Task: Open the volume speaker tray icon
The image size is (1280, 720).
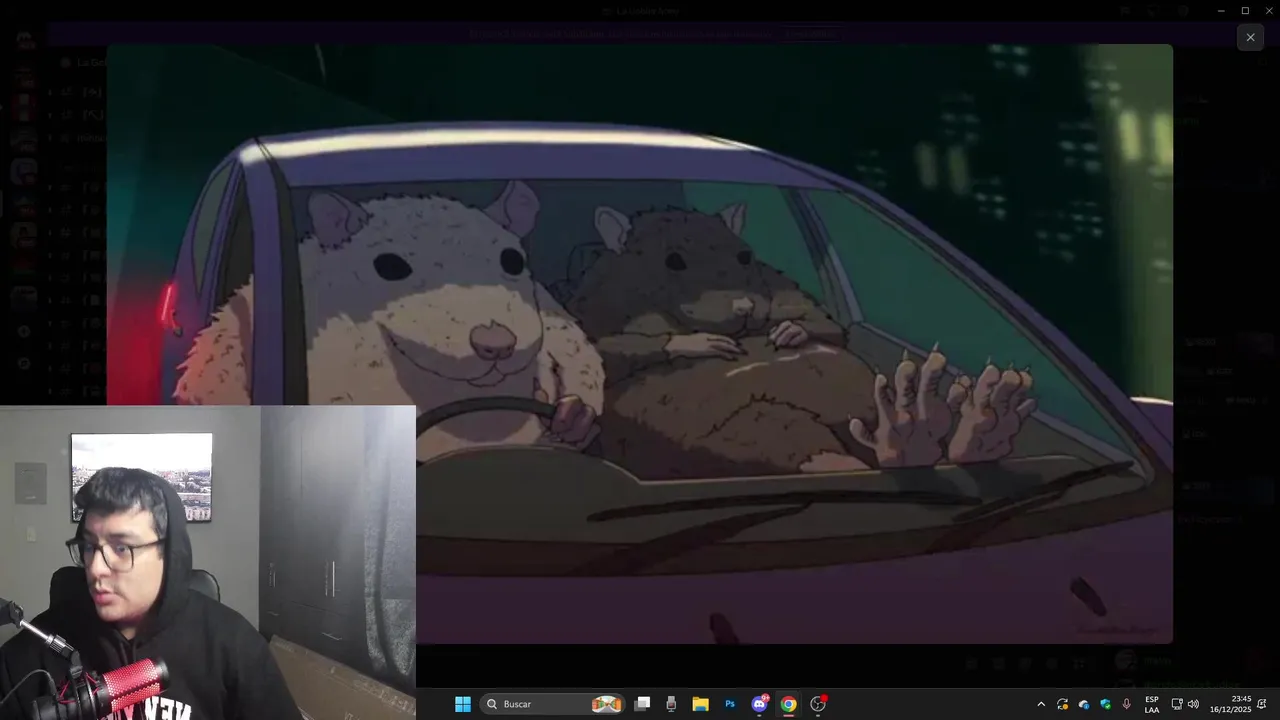Action: pos(1193,704)
